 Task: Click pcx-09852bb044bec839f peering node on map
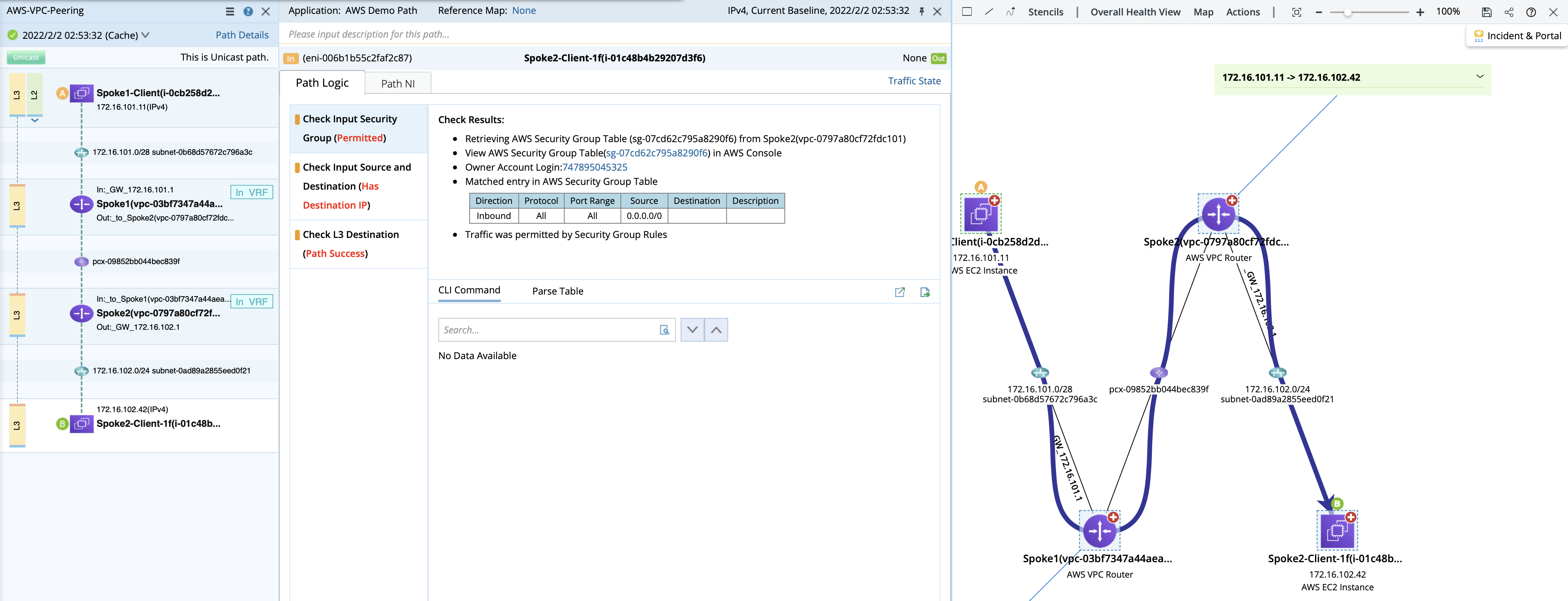coord(1158,373)
